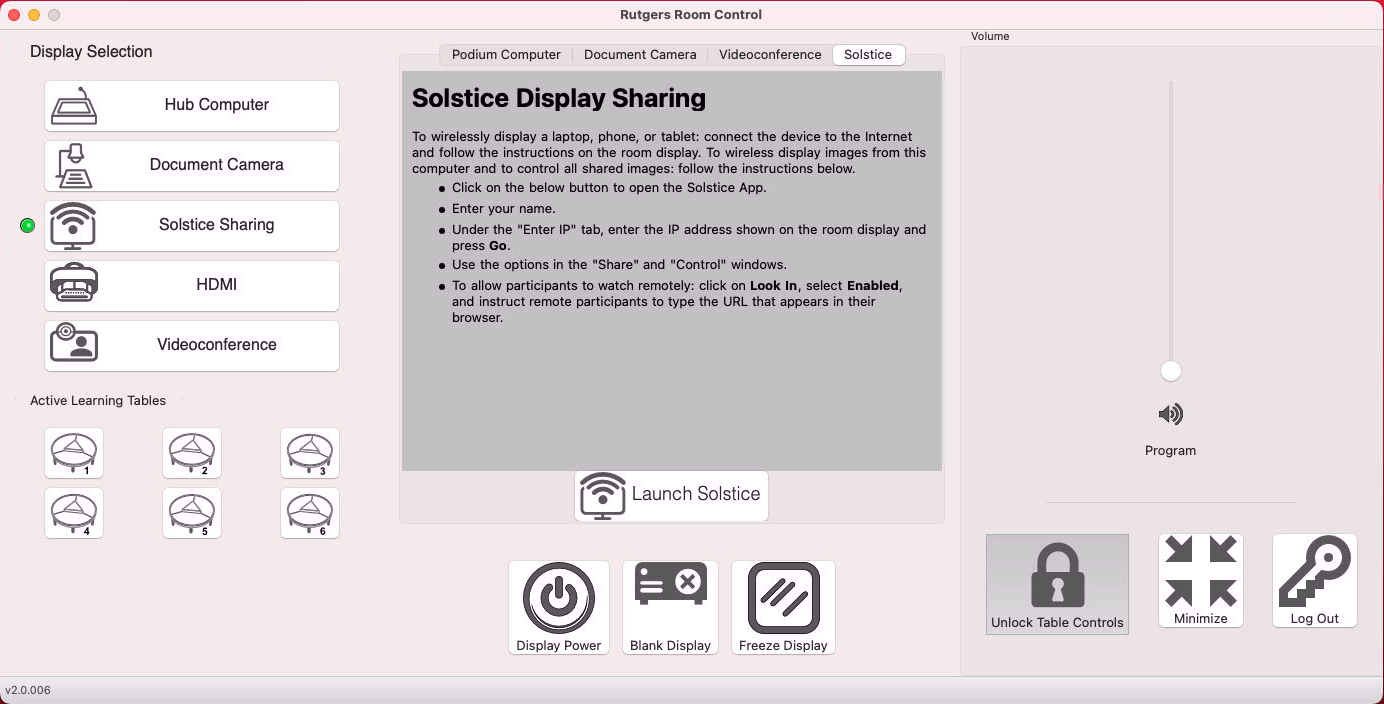Click the Log Out key icon
Screen dimensions: 1384x704
tap(1314, 573)
